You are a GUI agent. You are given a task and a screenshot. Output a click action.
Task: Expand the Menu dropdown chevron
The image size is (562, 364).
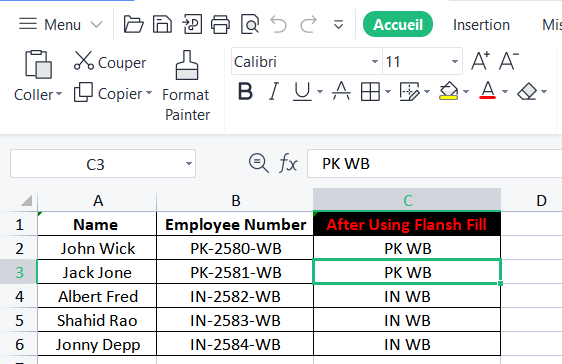96,25
